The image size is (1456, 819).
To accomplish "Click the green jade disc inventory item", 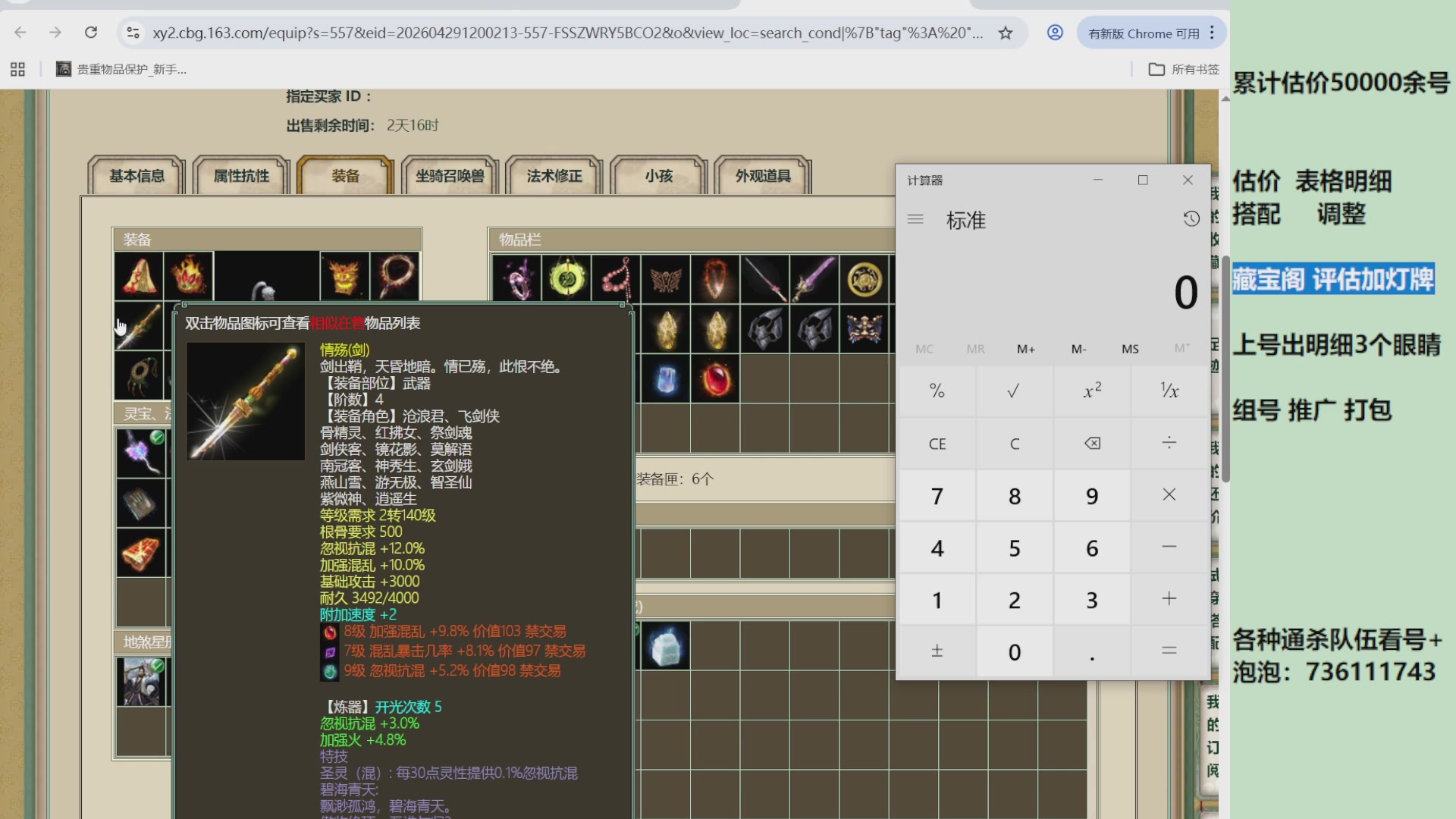I will [566, 279].
